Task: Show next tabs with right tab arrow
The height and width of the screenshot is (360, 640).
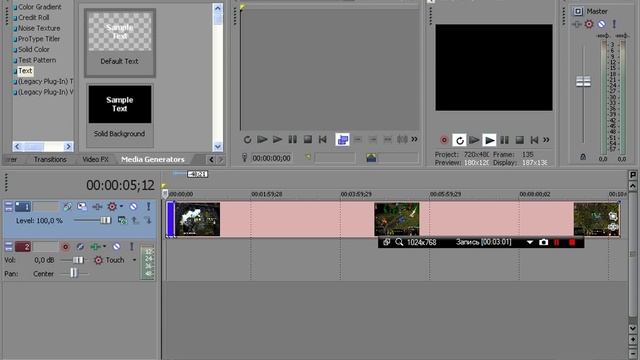Action: pos(220,160)
